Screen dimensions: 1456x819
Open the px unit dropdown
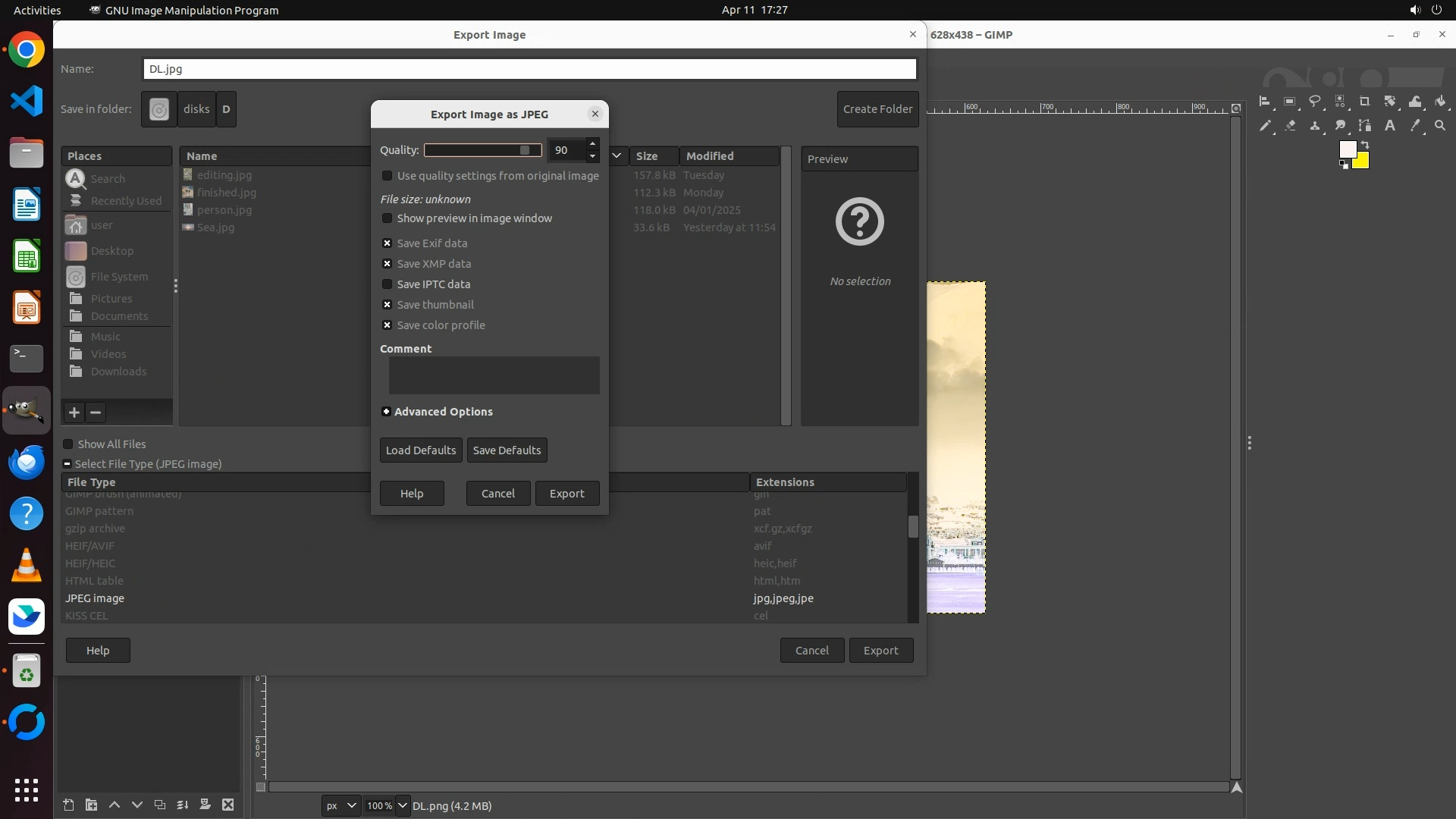tap(340, 805)
